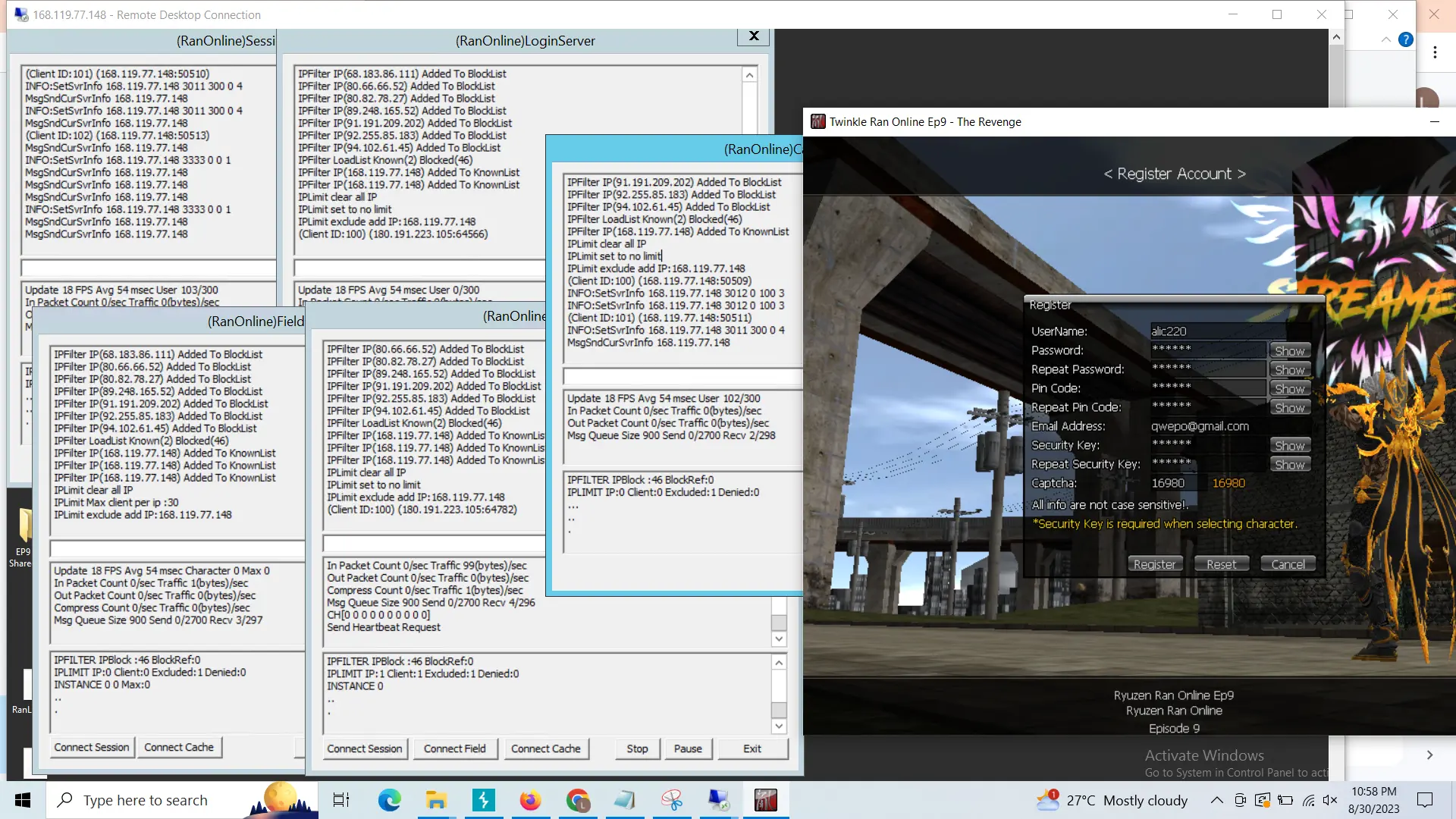Show the Repeat Password field contents
Screen dimensions: 1456x819
tap(1289, 369)
